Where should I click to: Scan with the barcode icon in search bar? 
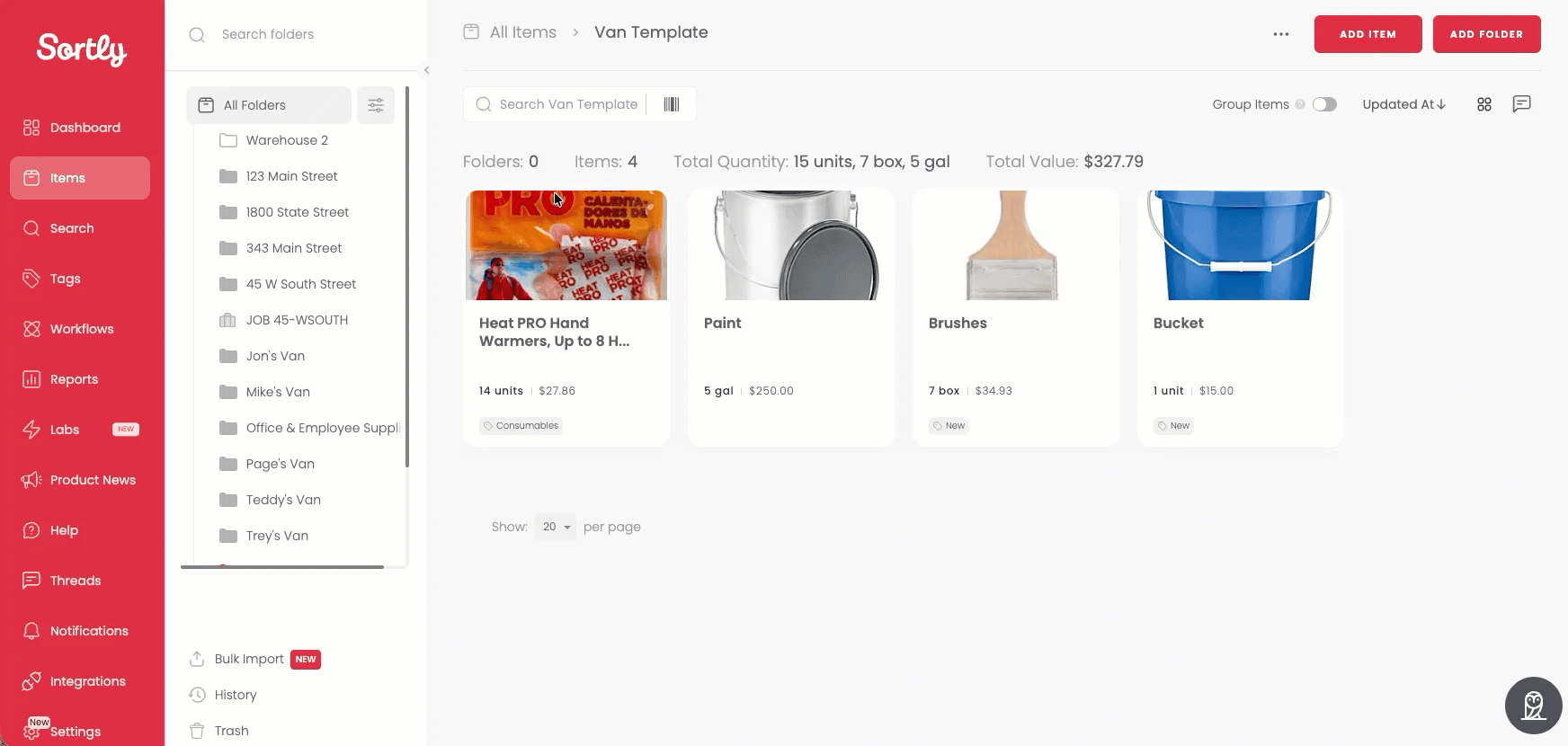[x=672, y=104]
